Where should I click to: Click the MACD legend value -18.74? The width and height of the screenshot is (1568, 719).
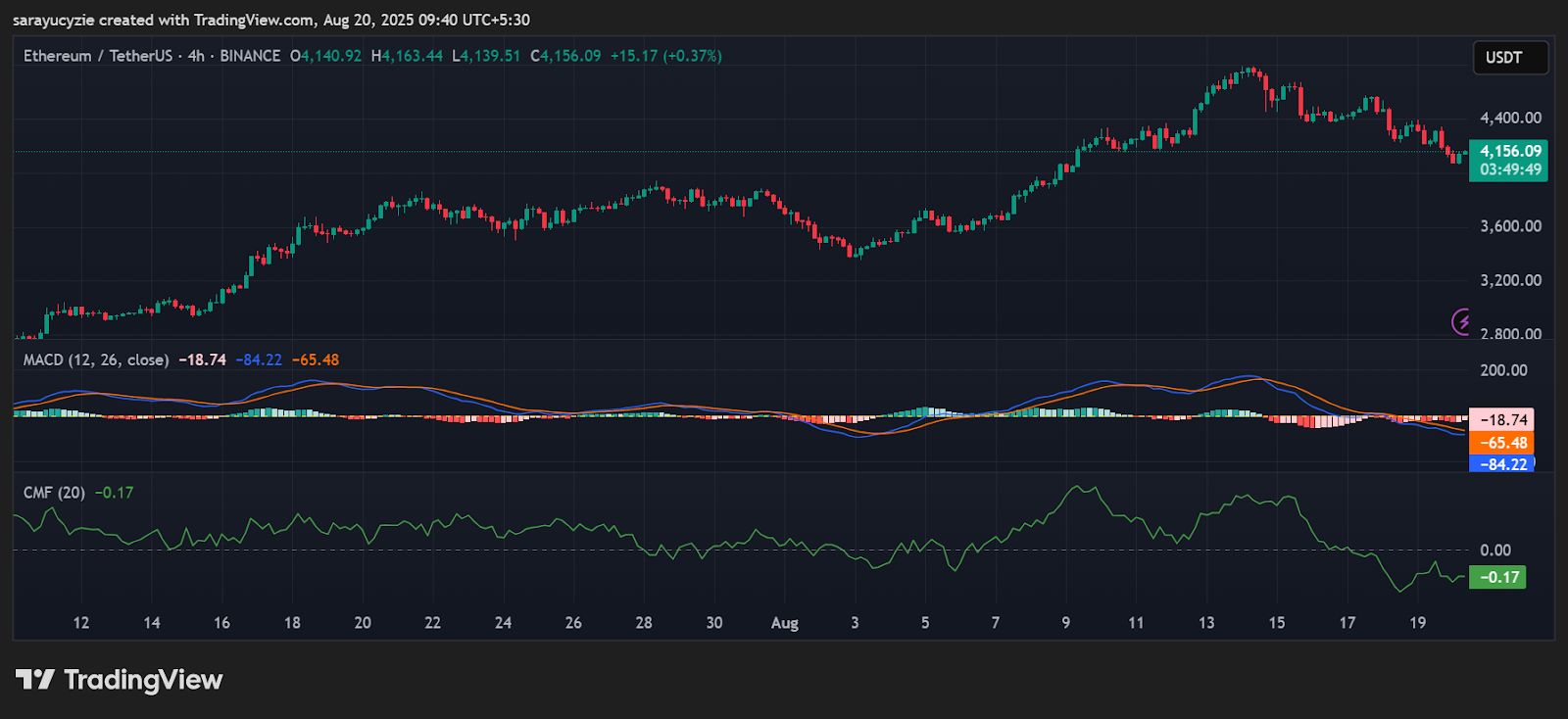point(202,359)
